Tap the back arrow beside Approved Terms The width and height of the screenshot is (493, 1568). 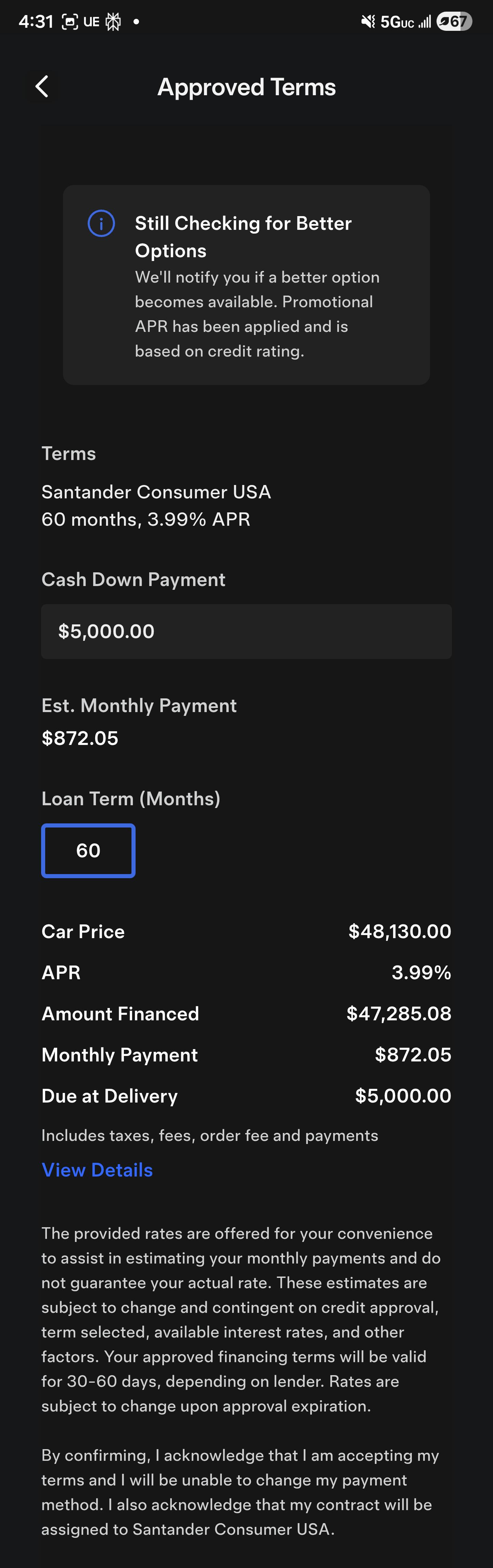click(x=42, y=87)
